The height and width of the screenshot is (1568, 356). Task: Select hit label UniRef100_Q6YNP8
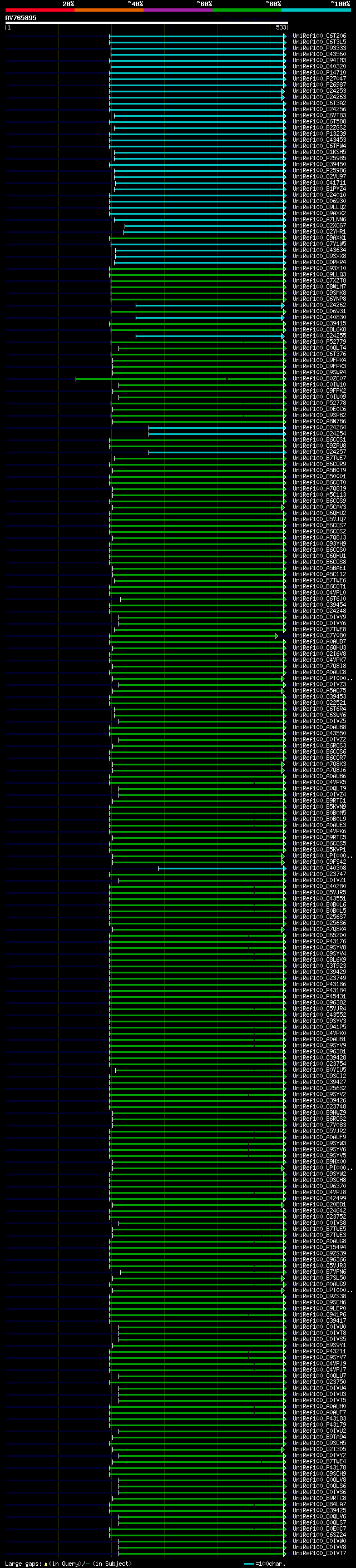(319, 299)
